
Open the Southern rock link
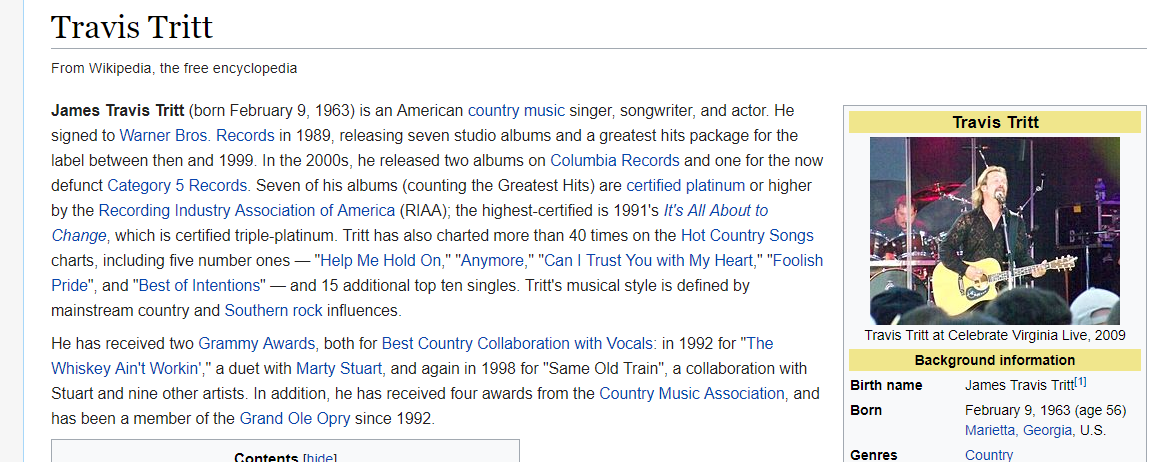(x=273, y=310)
